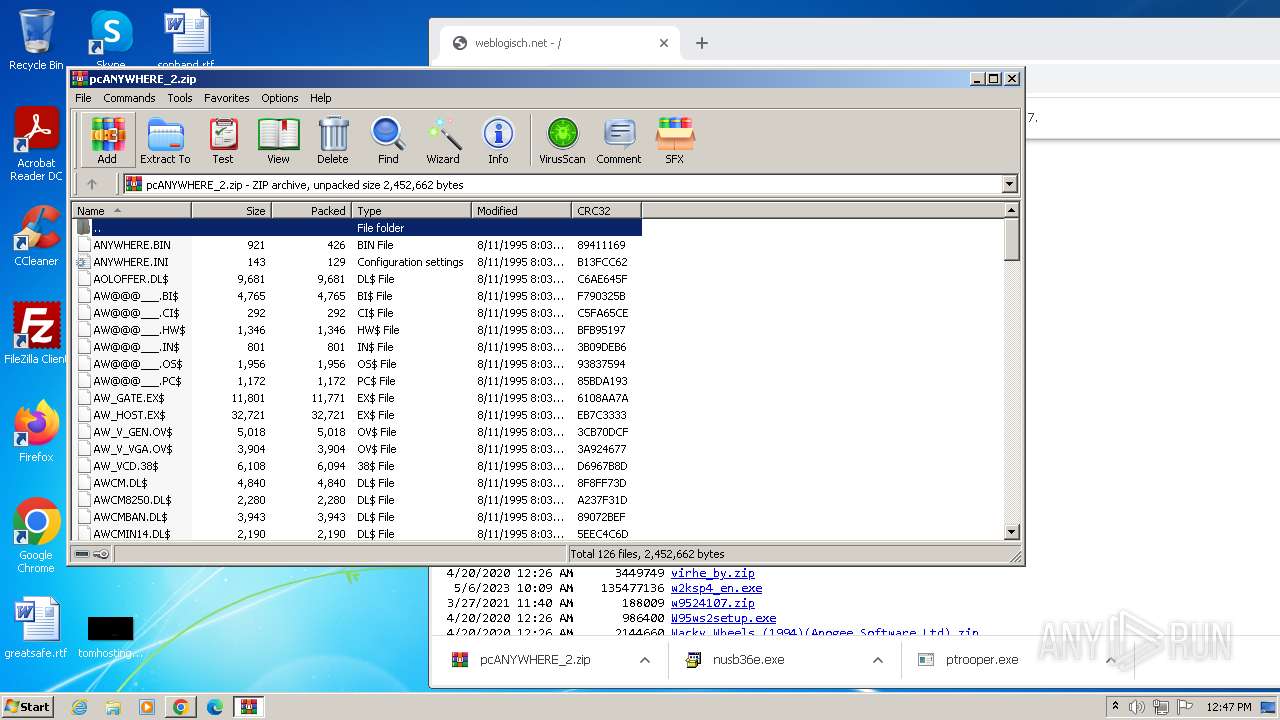Screen dimensions: 1280x720
Task: Select the ANYWHERE.BIN file row
Action: click(x=357, y=245)
